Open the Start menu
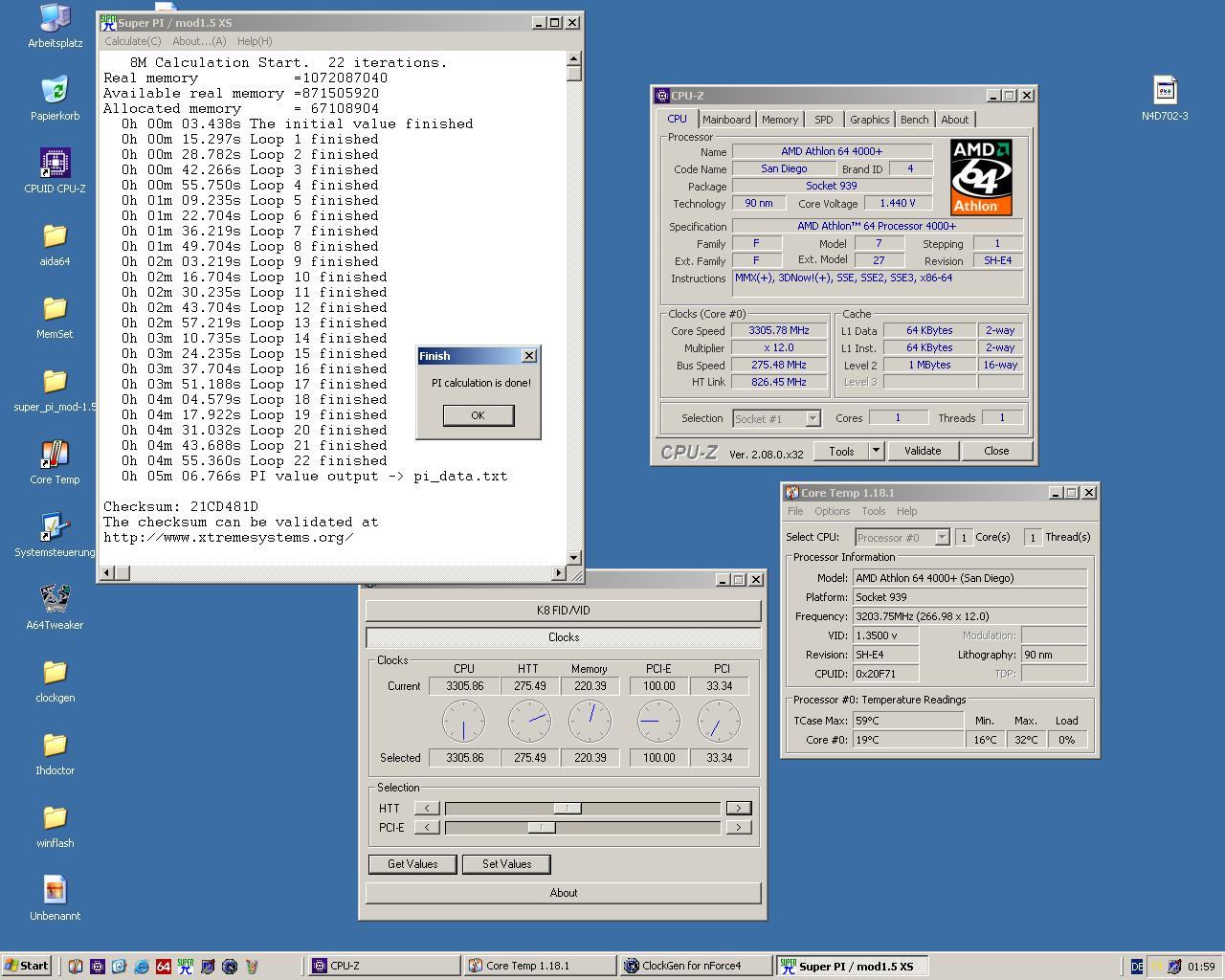Viewport: 1225px width, 980px height. (x=27, y=967)
